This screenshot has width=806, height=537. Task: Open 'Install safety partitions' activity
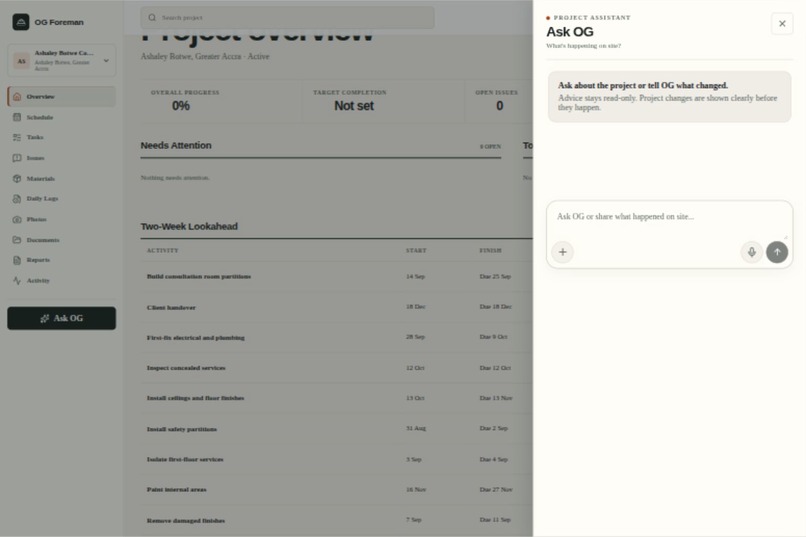(181, 429)
